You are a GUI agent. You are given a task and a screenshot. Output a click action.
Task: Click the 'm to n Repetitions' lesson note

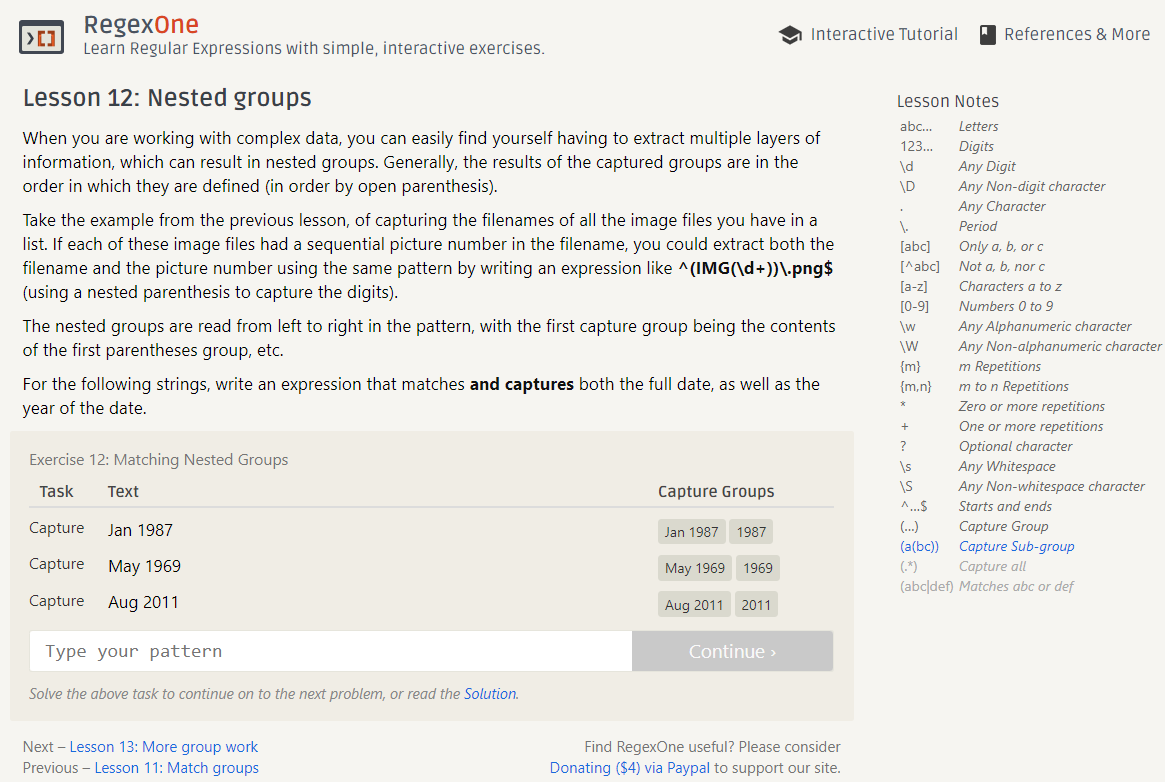coord(1013,385)
